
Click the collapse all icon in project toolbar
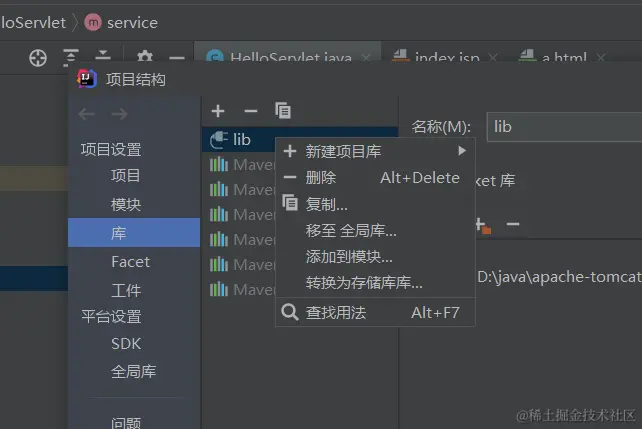click(x=103, y=56)
